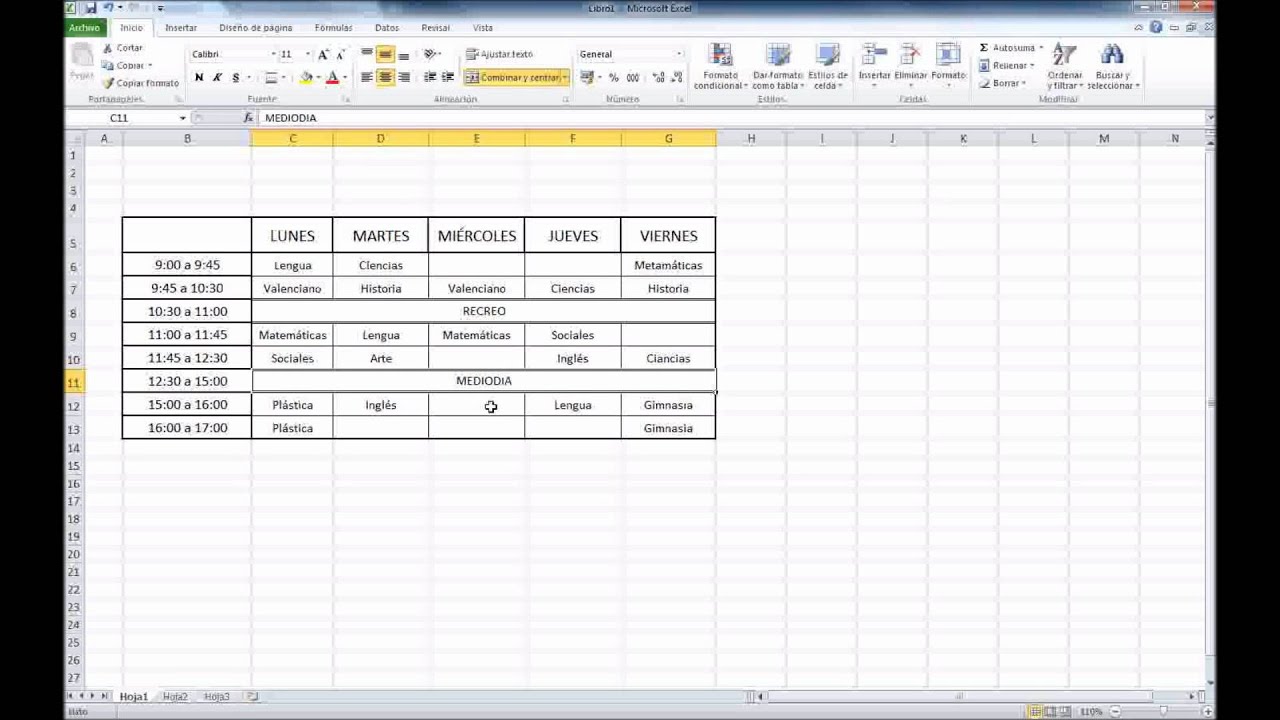
Task: Click the Cortar (cut) icon
Action: [x=107, y=48]
